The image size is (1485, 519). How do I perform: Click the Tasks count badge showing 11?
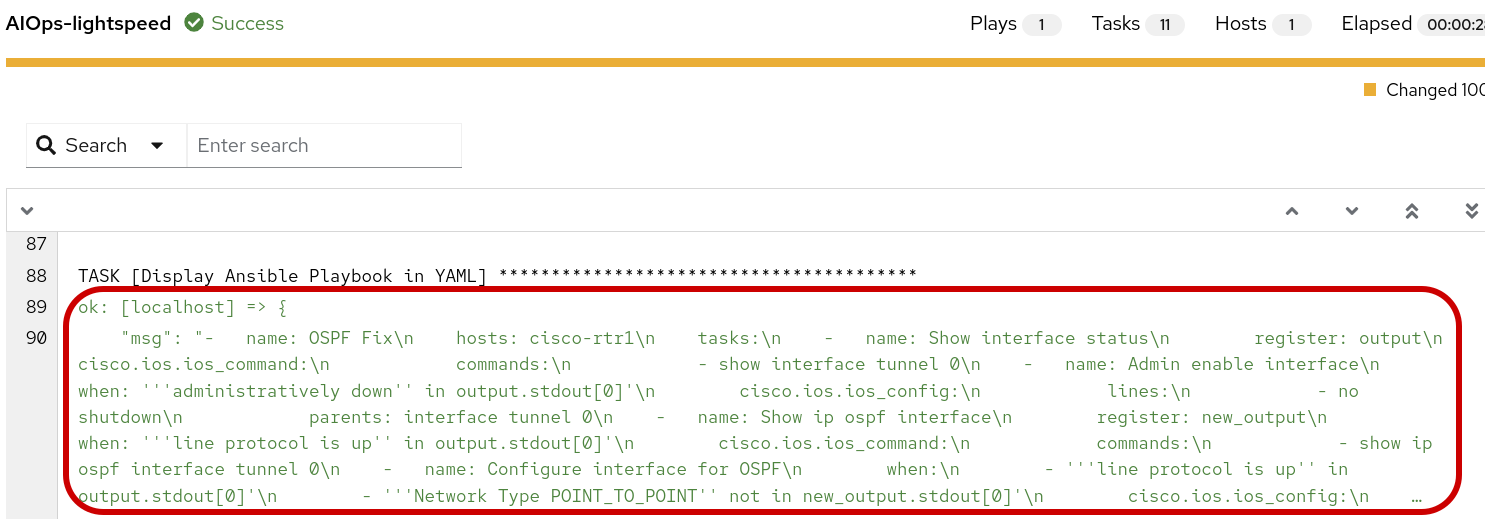pos(1164,24)
